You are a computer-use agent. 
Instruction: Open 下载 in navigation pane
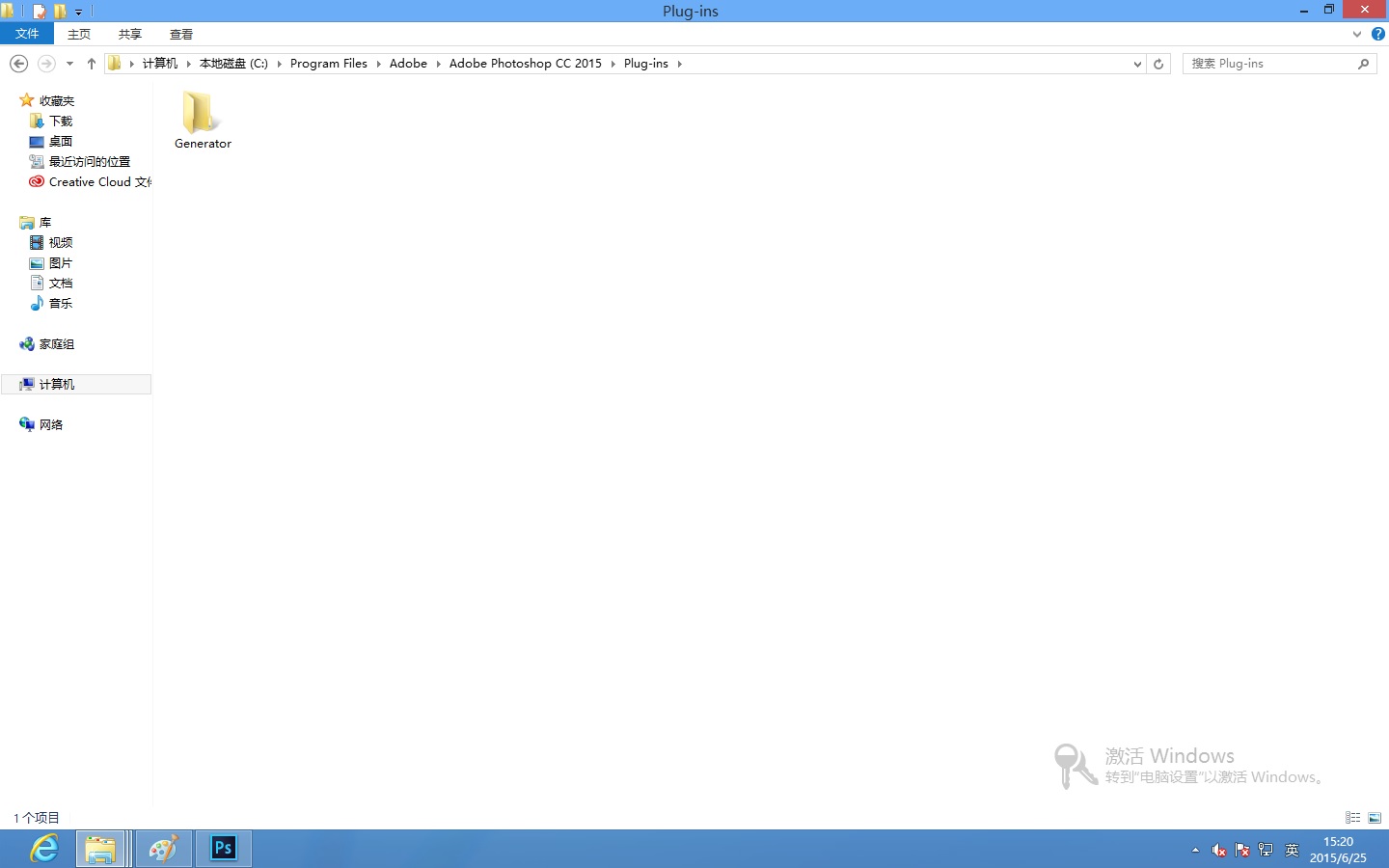pyautogui.click(x=61, y=121)
